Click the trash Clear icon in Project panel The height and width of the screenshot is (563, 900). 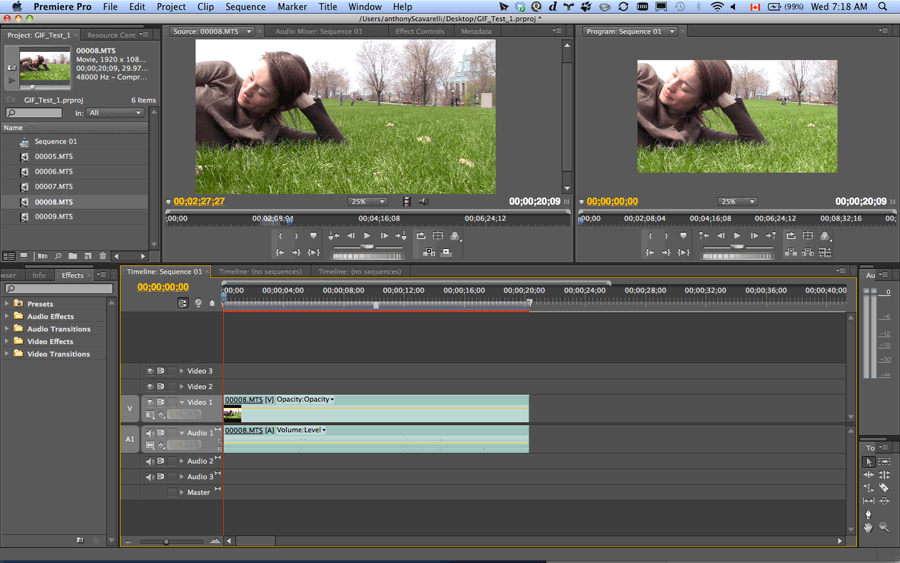click(x=102, y=257)
